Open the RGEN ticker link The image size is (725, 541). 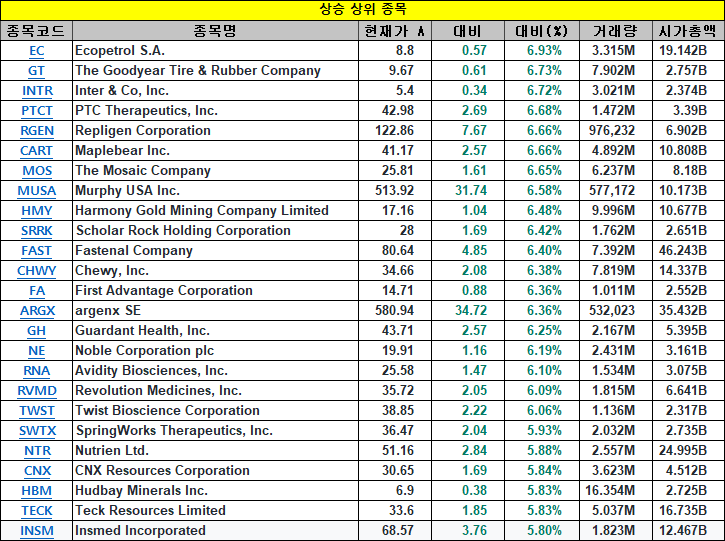(37, 131)
